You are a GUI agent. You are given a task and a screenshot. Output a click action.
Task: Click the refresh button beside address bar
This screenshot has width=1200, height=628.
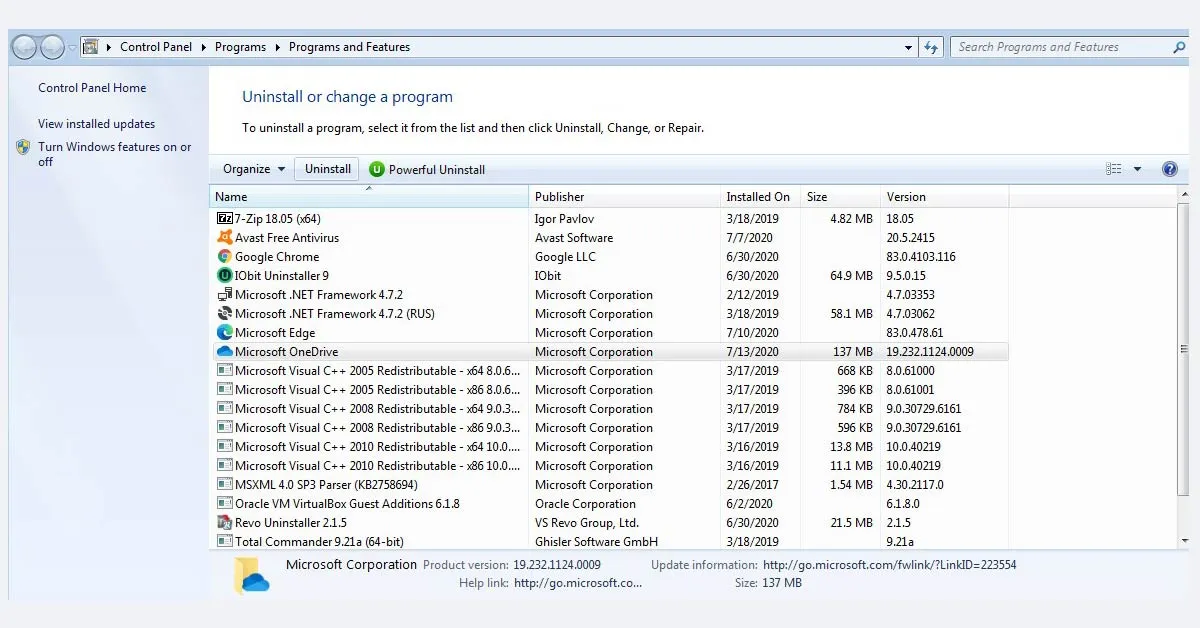(x=931, y=47)
